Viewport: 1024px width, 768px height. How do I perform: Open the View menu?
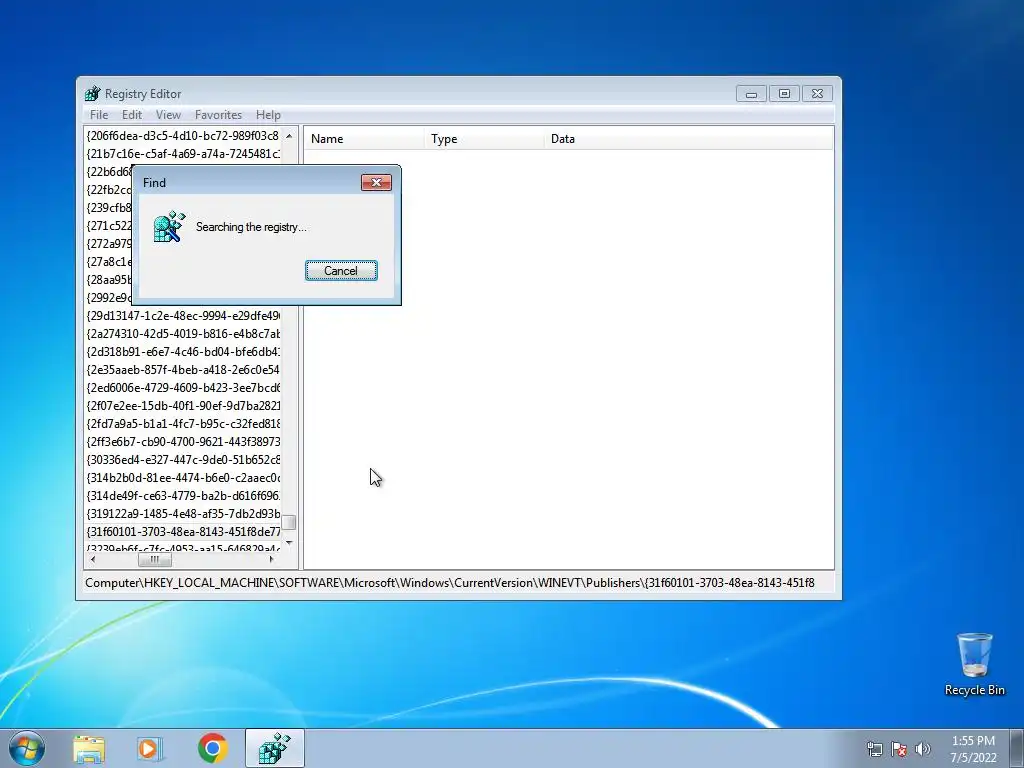point(168,114)
